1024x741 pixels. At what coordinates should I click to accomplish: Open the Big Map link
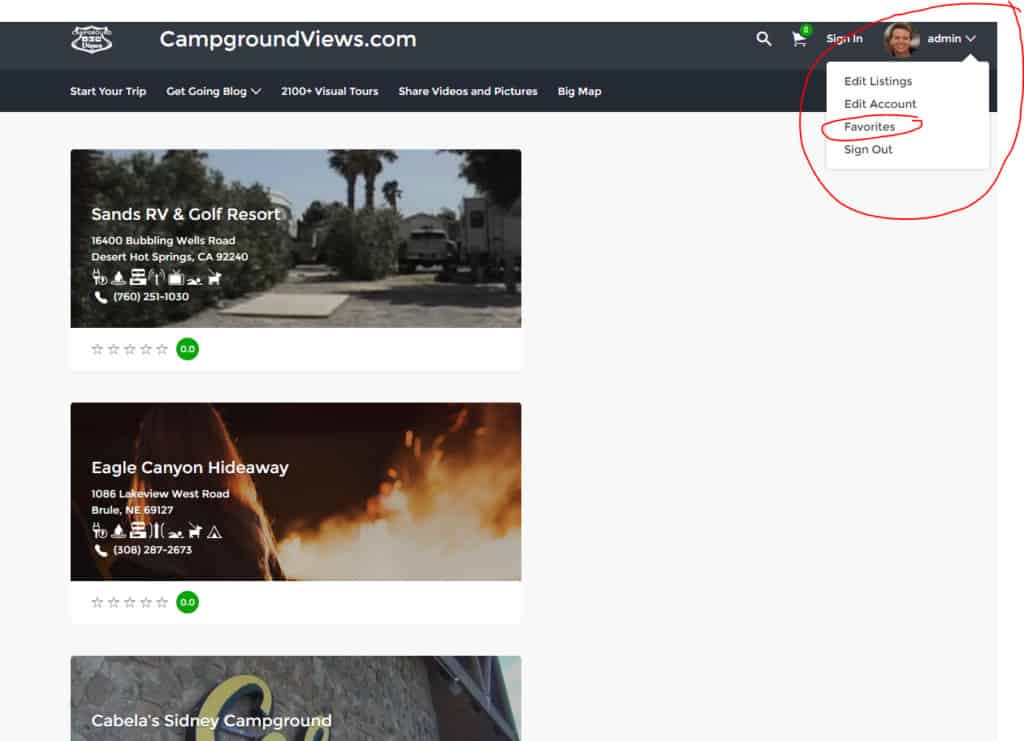(579, 91)
